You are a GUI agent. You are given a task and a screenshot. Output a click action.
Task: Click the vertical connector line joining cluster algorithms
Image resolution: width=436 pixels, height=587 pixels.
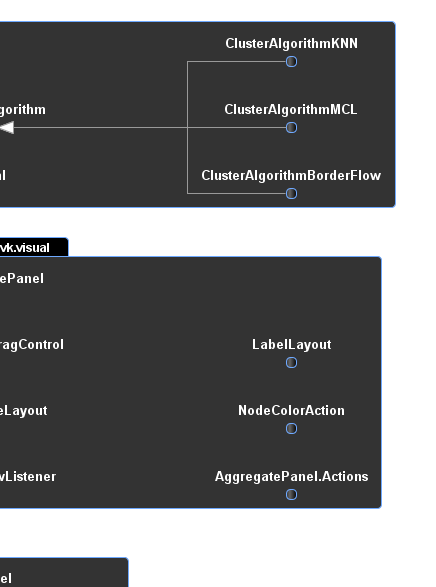coord(187,128)
